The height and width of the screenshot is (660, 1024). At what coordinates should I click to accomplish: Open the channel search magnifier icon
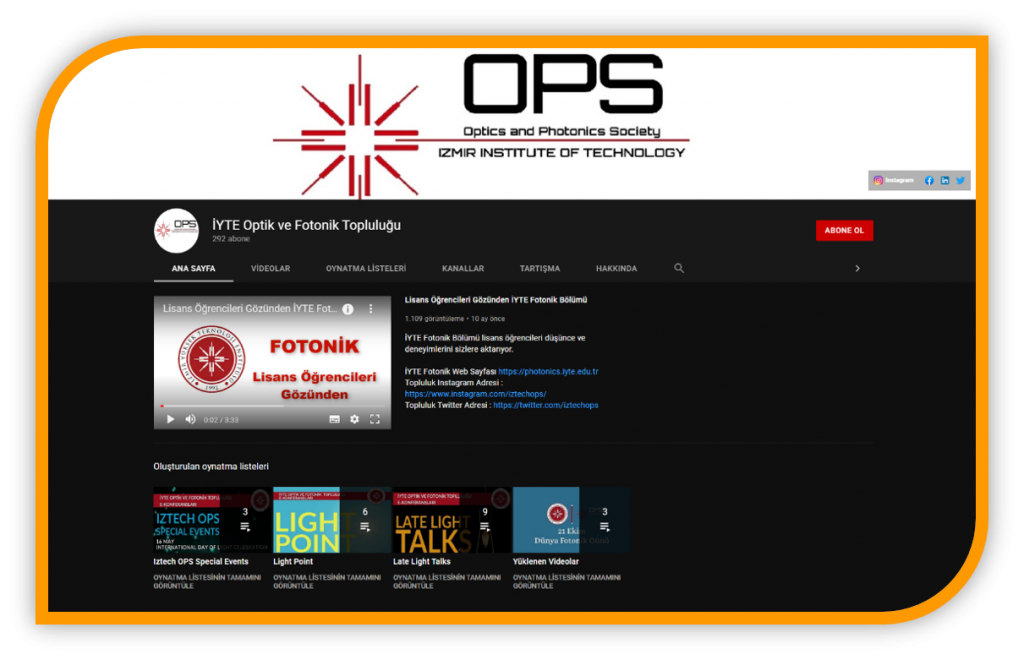point(679,268)
